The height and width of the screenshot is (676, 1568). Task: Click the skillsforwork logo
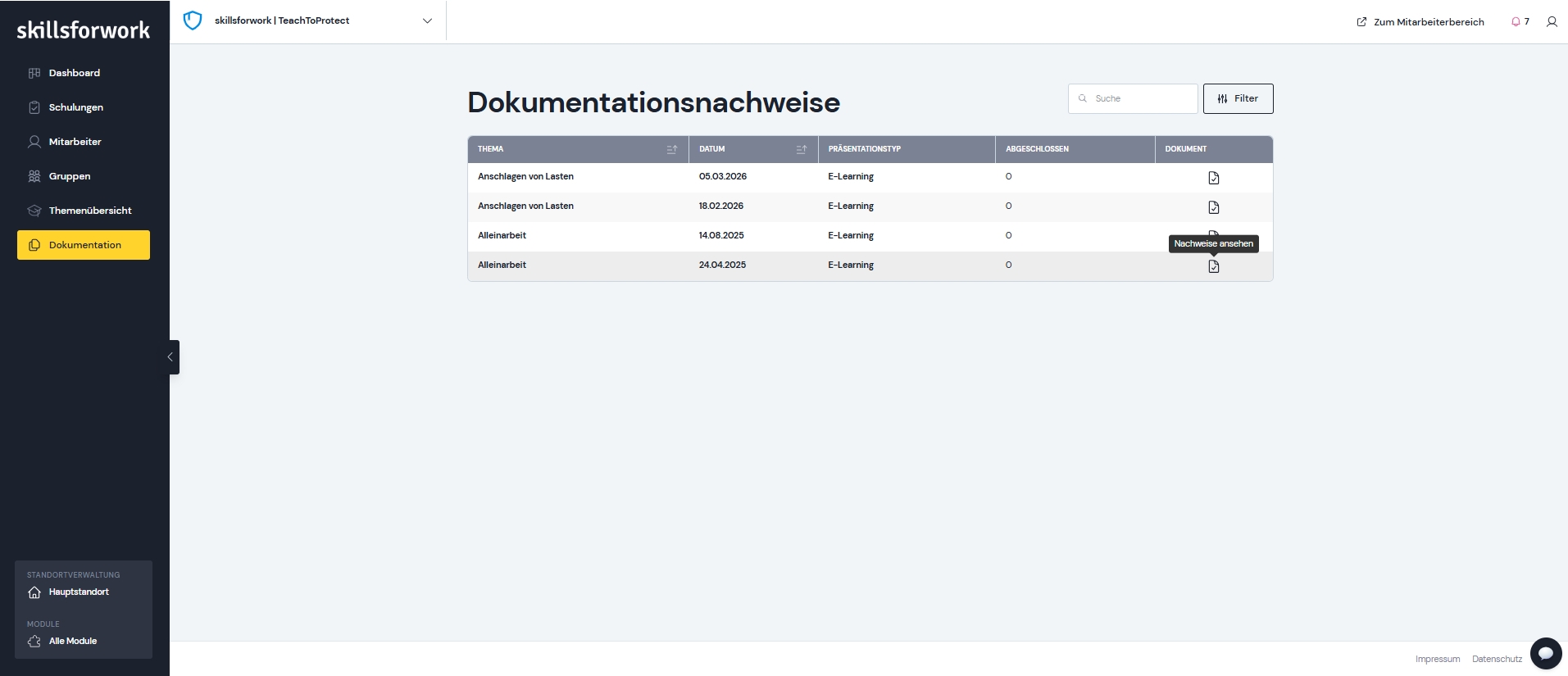[x=84, y=30]
